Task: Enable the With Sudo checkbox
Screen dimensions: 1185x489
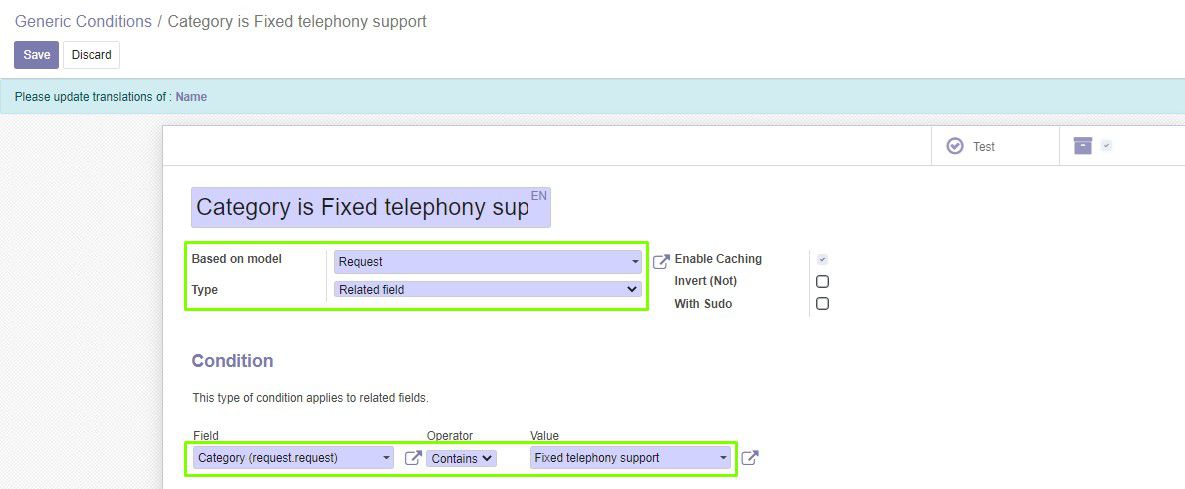Action: (822, 304)
